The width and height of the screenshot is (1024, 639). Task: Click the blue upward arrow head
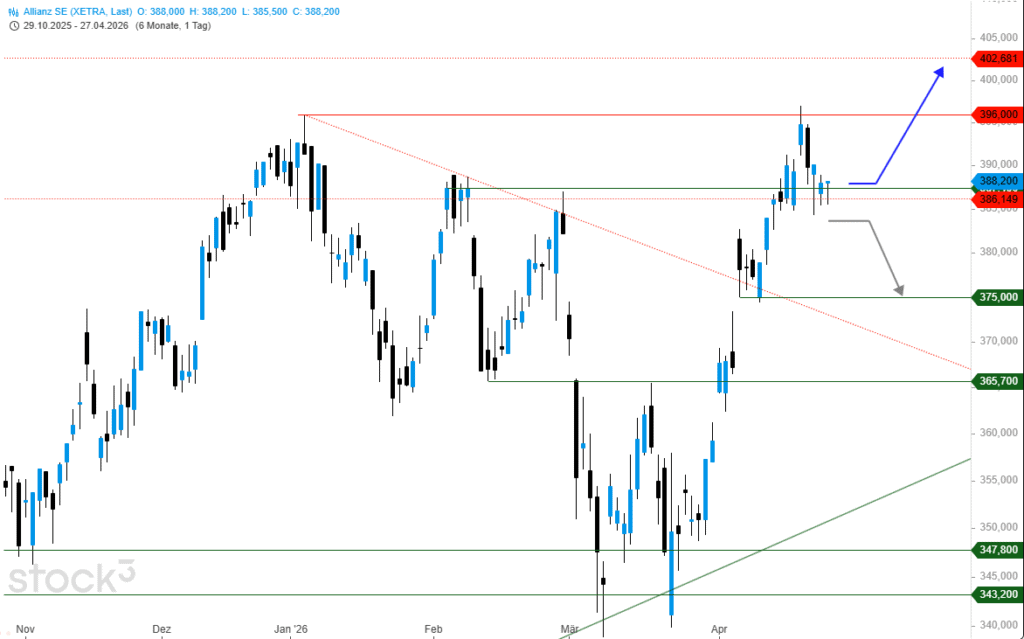(939, 72)
